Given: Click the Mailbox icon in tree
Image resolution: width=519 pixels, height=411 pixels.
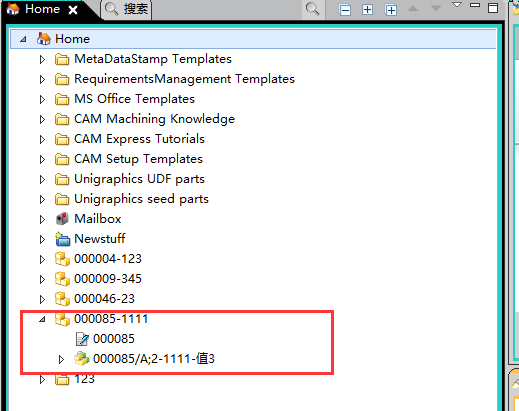Looking at the screenshot, I should tap(62, 219).
